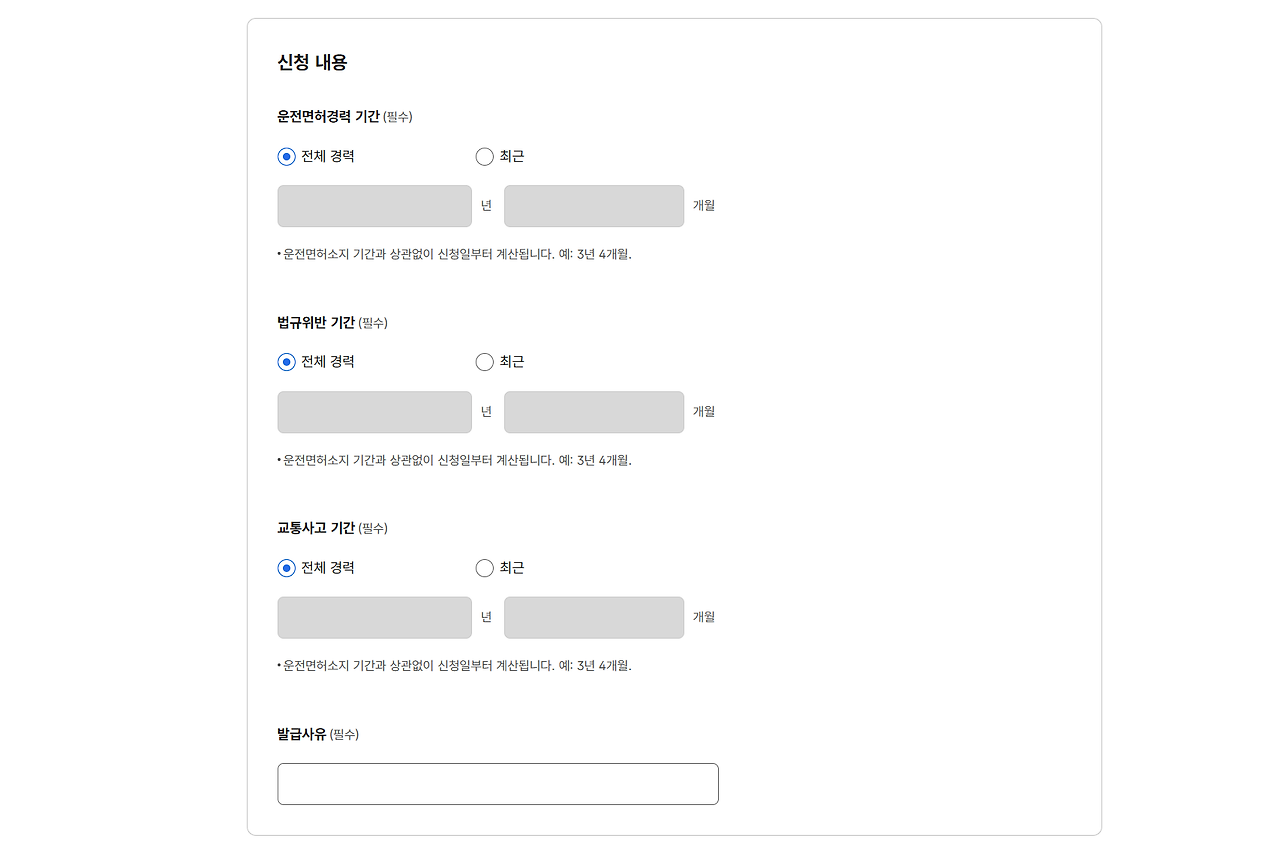
Task: Select 전체 경력 for 법규위반 기간
Action: [286, 362]
